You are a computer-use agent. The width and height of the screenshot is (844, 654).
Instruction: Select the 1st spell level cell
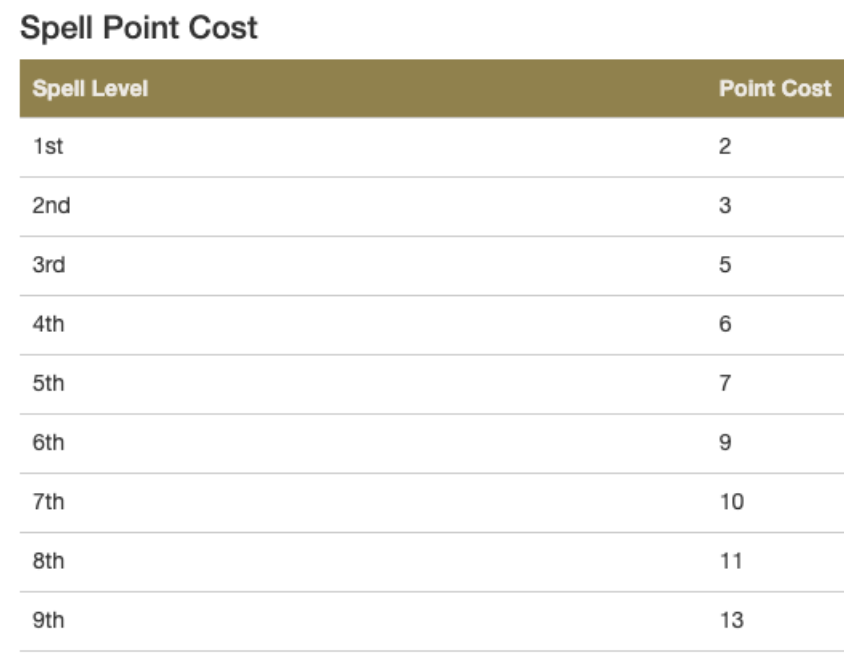tap(48, 147)
